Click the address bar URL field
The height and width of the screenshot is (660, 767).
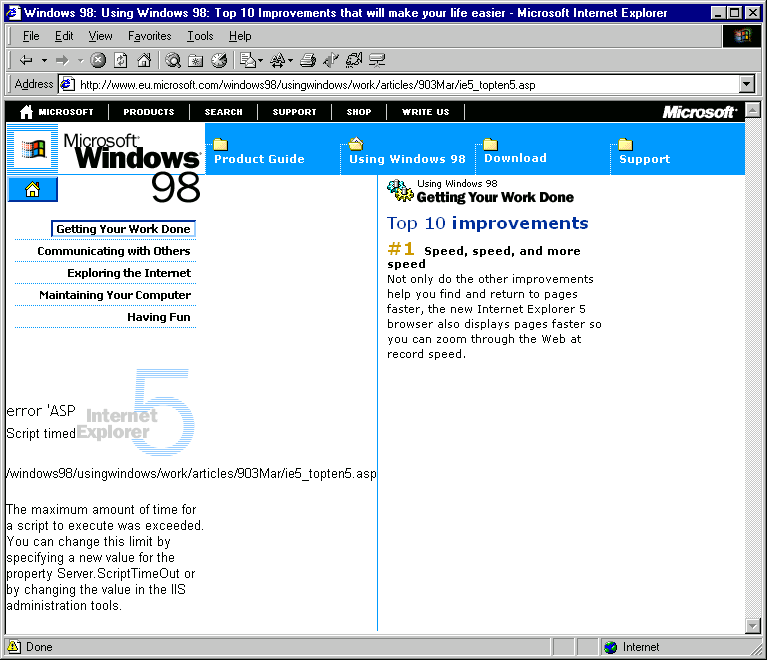coord(399,85)
